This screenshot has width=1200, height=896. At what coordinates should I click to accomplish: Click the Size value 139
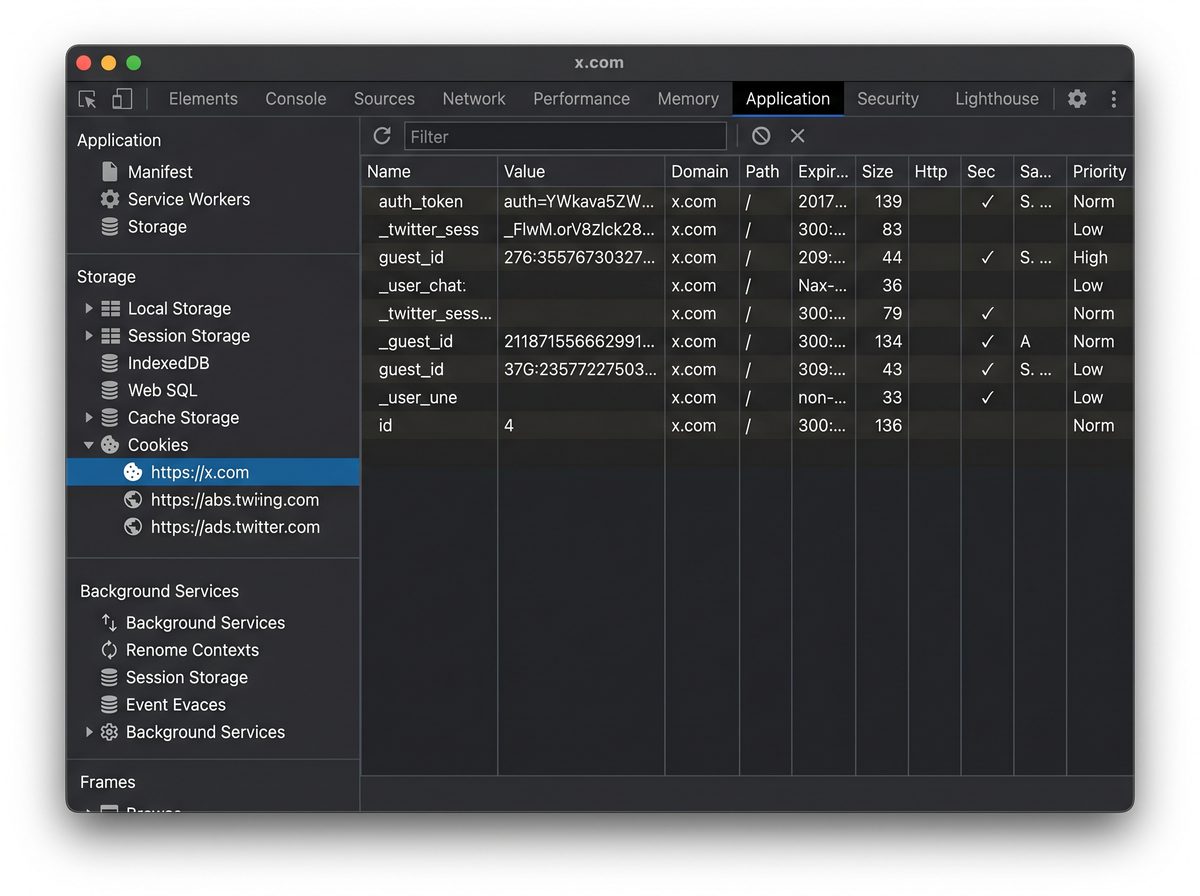tap(888, 202)
